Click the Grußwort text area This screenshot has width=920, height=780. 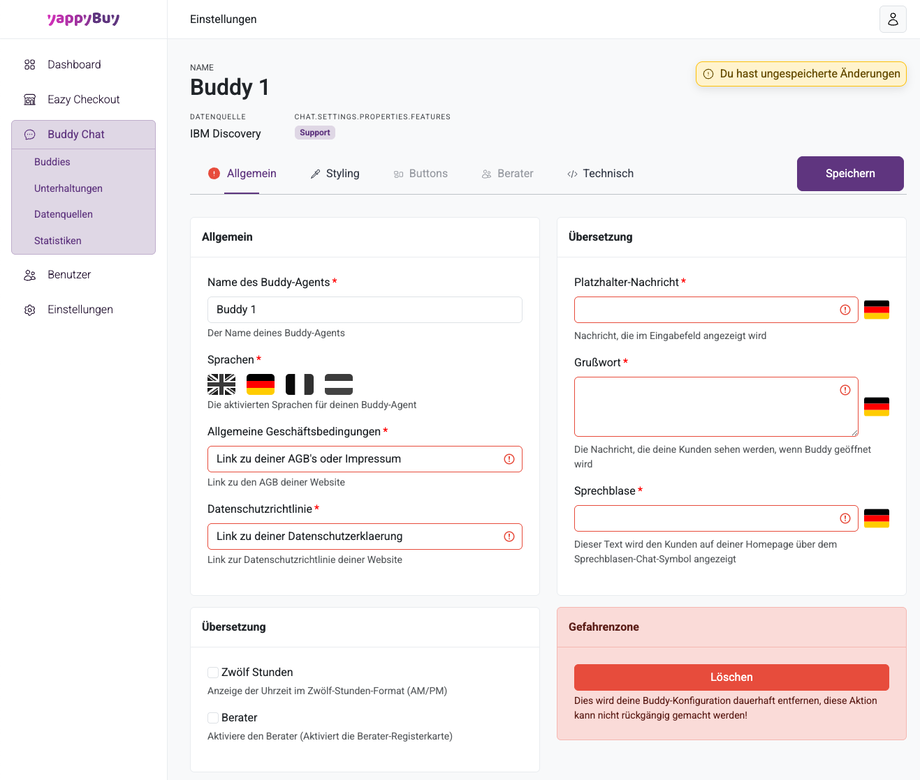pos(705,407)
